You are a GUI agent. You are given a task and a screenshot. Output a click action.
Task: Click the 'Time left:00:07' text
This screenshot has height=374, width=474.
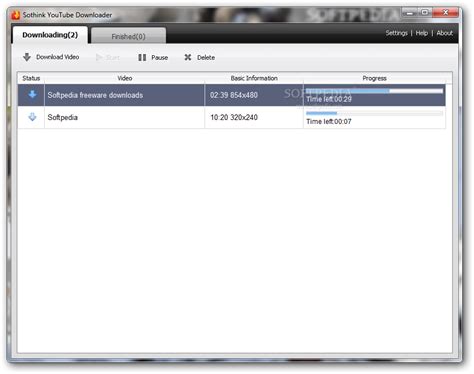329,122
